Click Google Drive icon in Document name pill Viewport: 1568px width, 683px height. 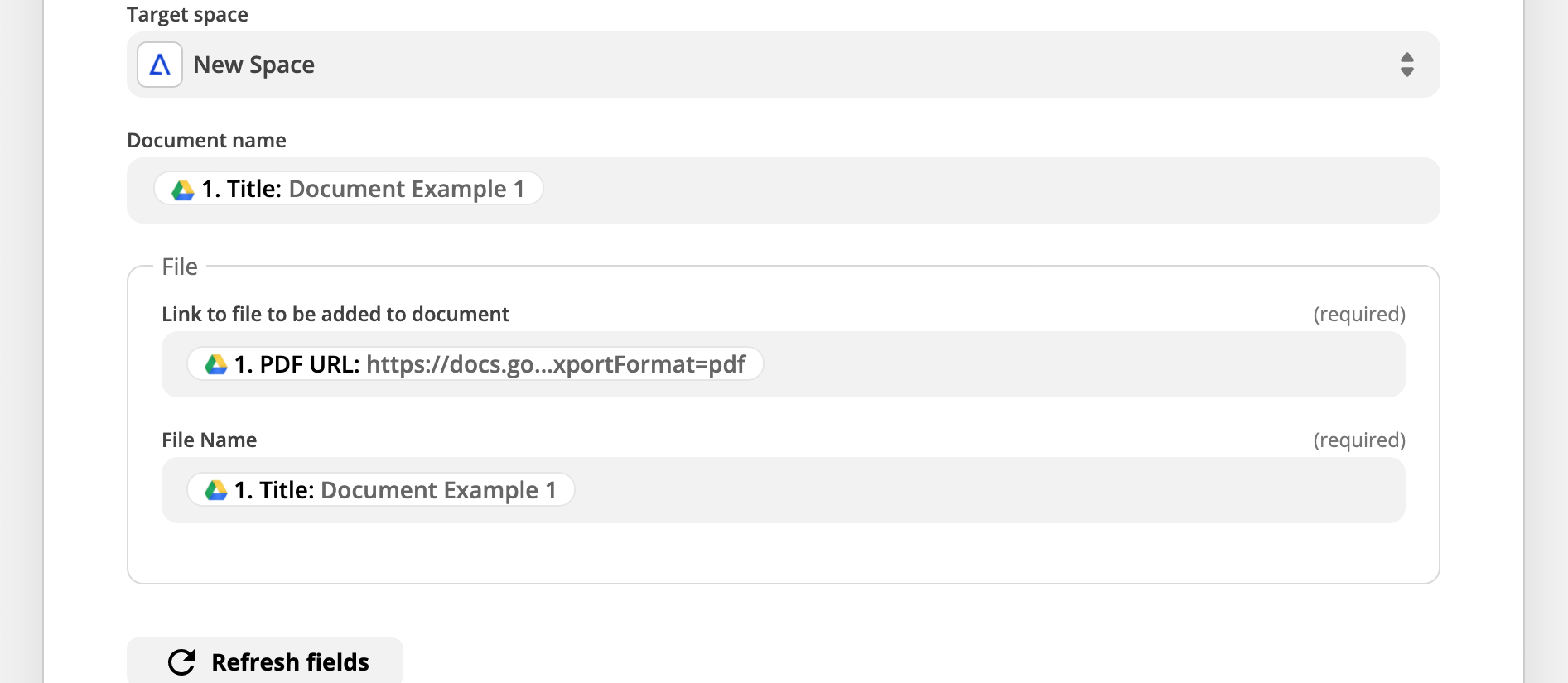[x=183, y=190]
